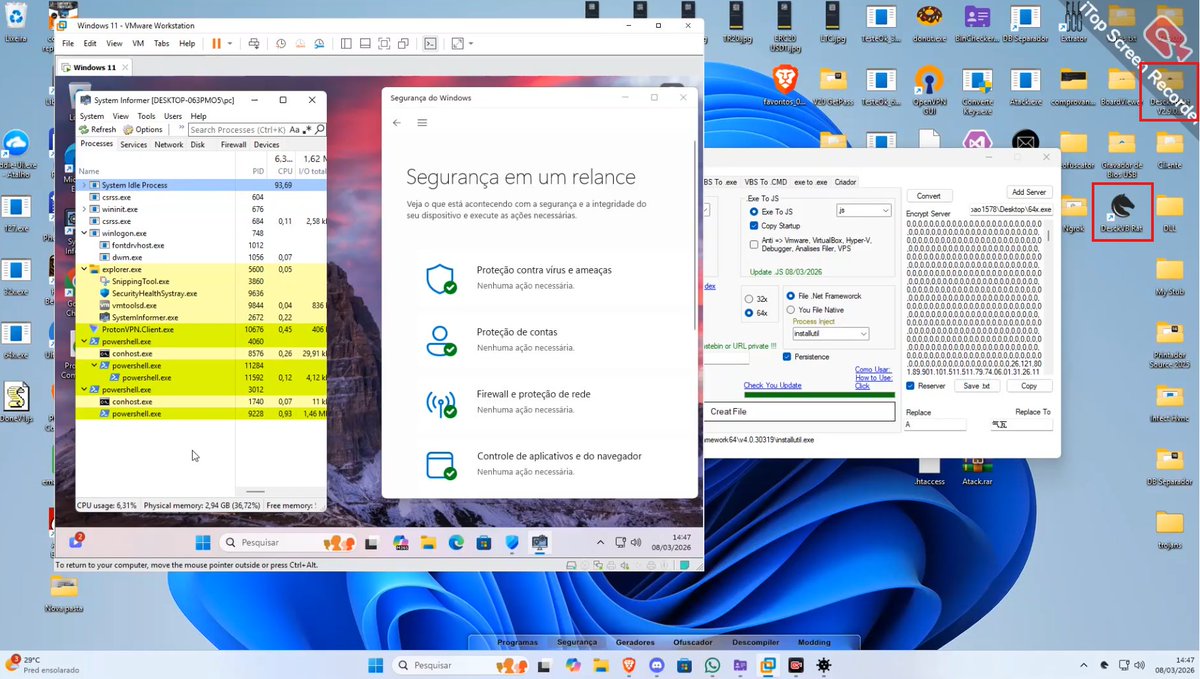The width and height of the screenshot is (1200, 679).
Task: Enter full screen mode in VMware toolbar
Action: point(384,44)
